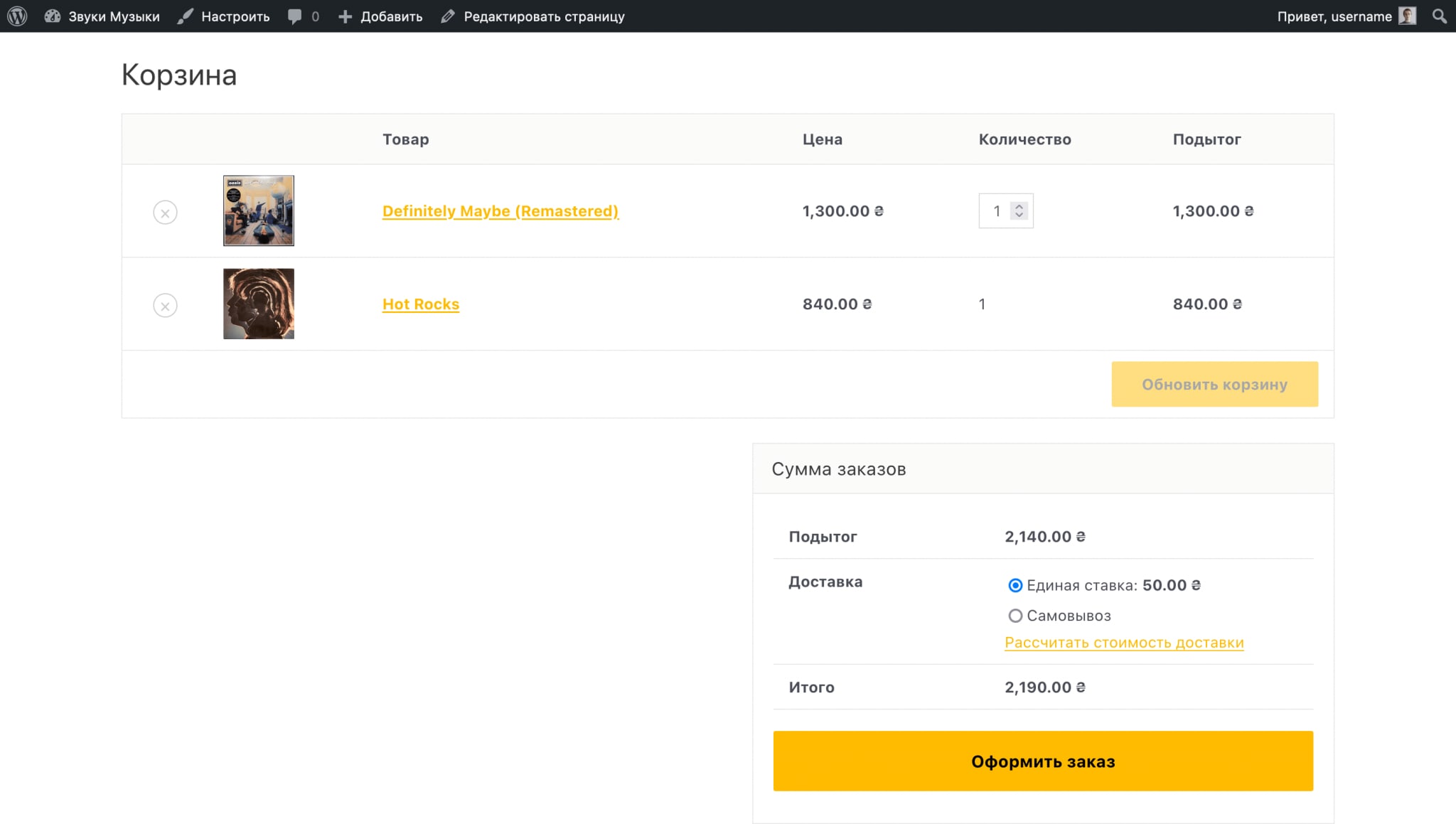Click the Подытог column header
1456x824 pixels.
(1207, 139)
